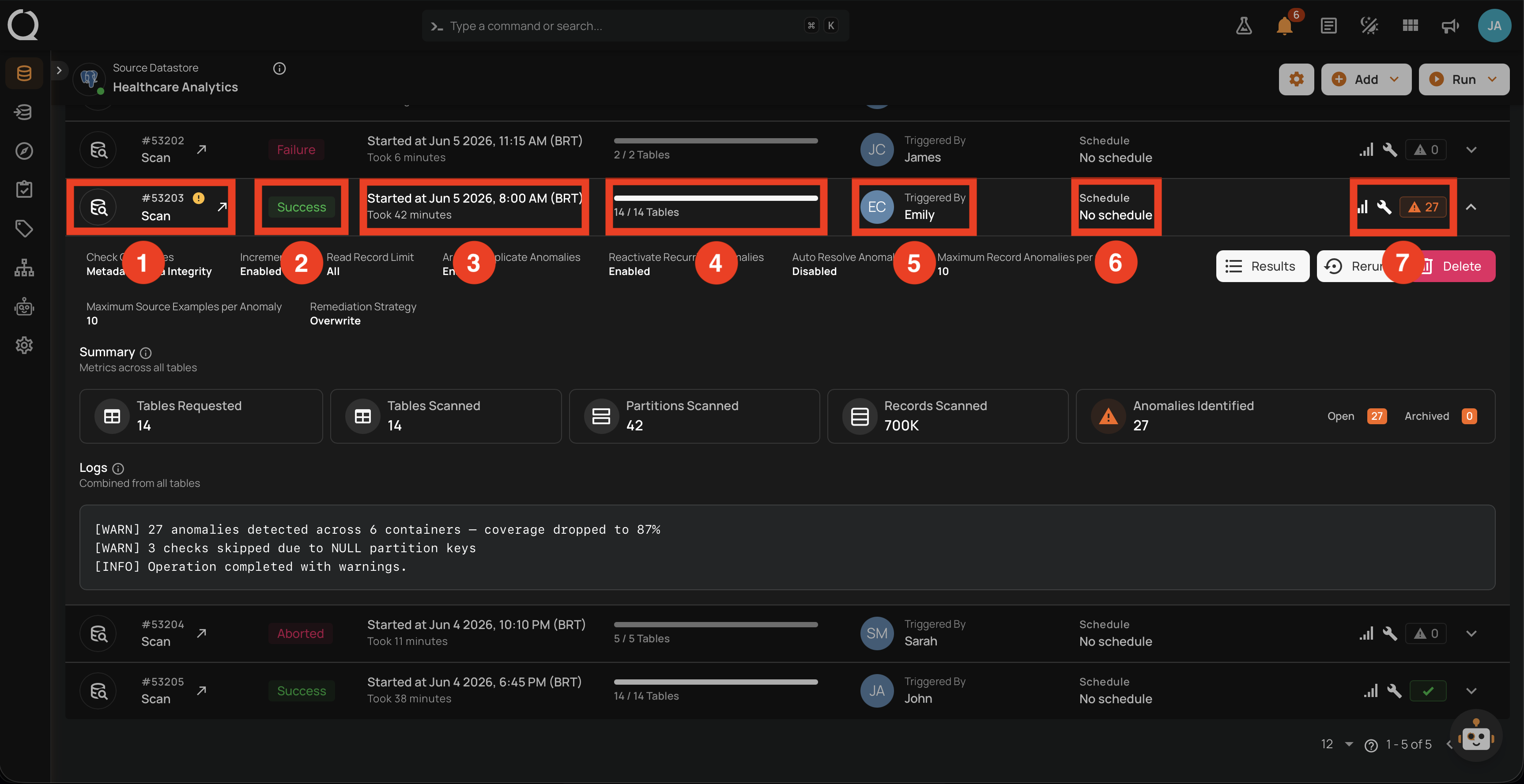
Task: Click the Success status label on #53205
Action: pos(302,691)
